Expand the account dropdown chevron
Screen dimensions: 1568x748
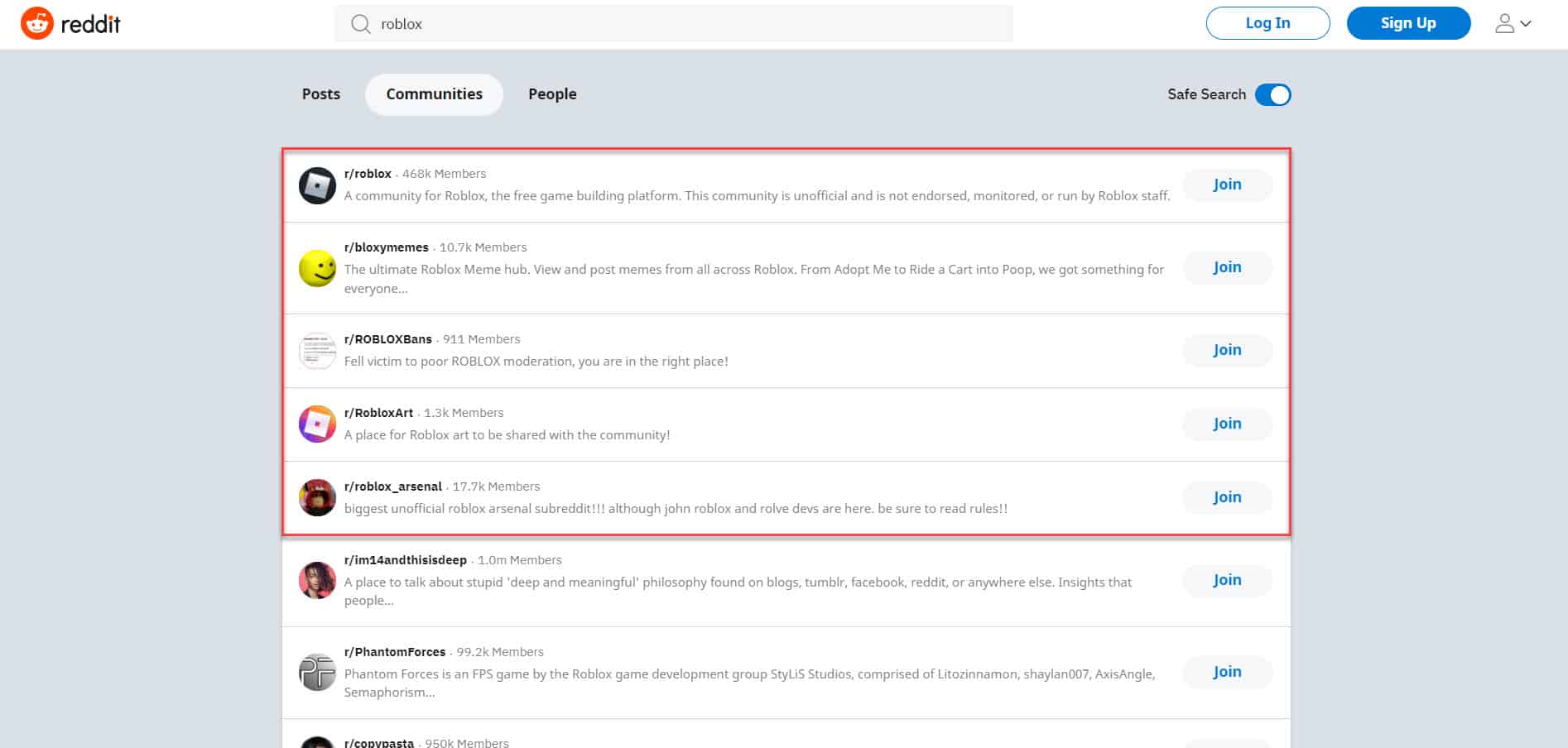pos(1527,24)
